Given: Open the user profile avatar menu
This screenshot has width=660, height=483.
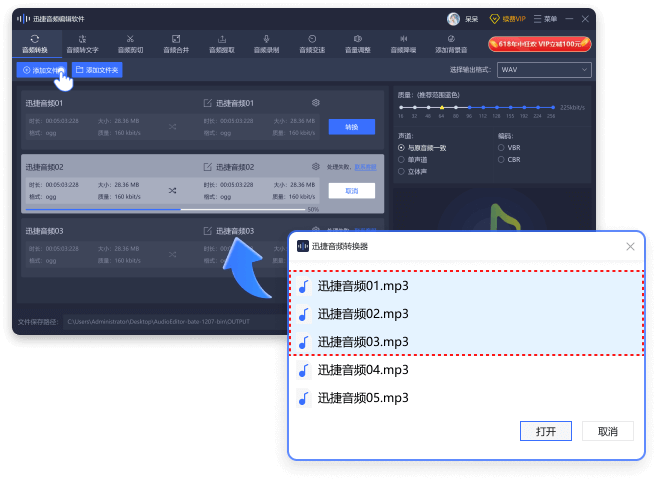Looking at the screenshot, I should click(x=453, y=19).
